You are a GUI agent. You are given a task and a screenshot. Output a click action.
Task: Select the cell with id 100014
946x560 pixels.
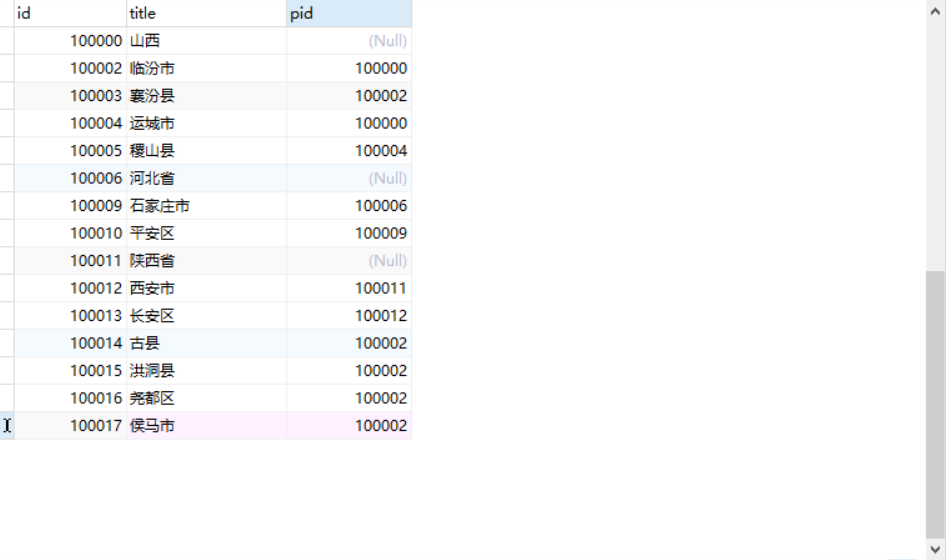pos(70,343)
